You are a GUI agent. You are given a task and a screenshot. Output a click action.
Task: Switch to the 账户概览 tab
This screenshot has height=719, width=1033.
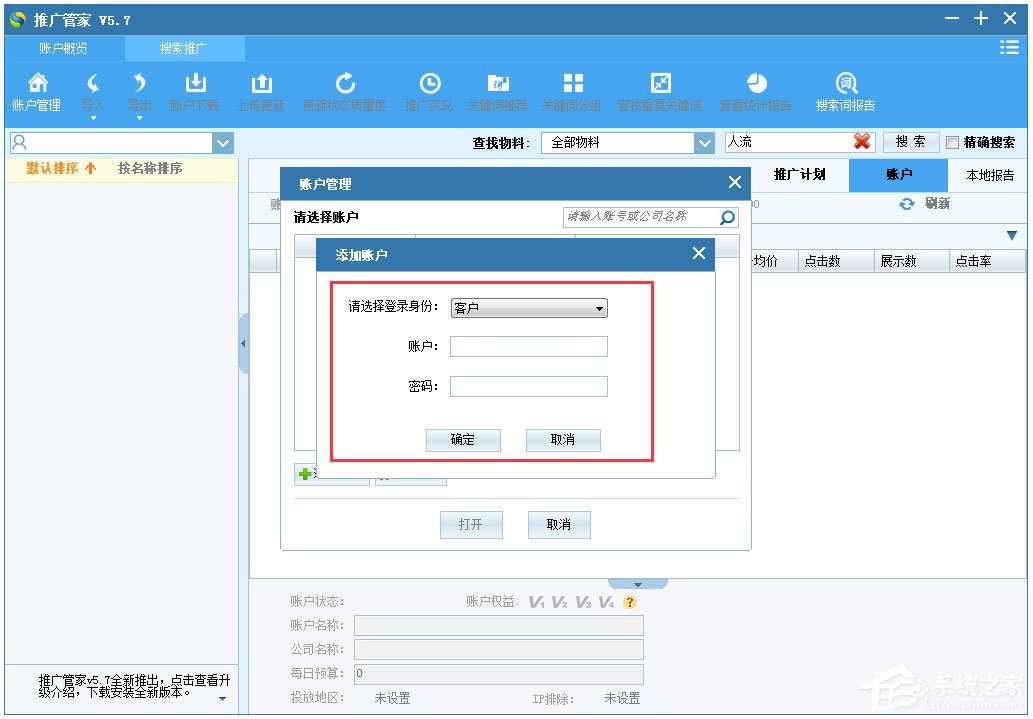tap(62, 47)
